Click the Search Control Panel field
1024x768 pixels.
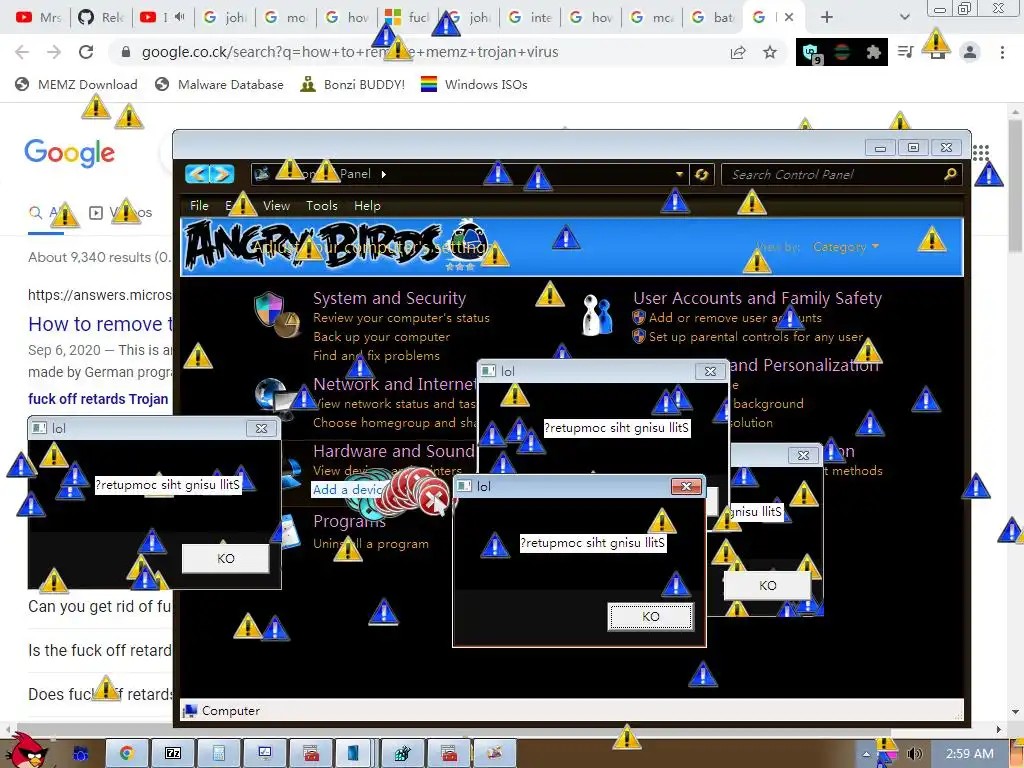click(x=842, y=174)
